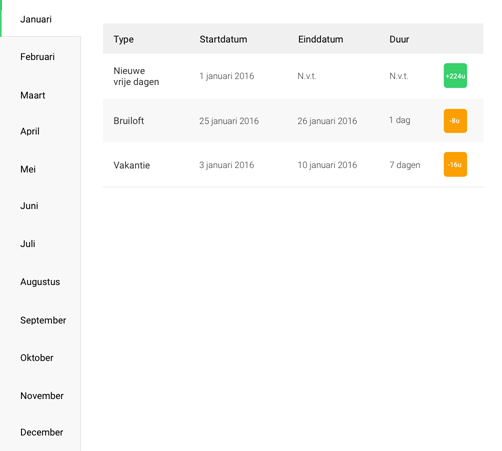Select the September tab

click(40, 320)
